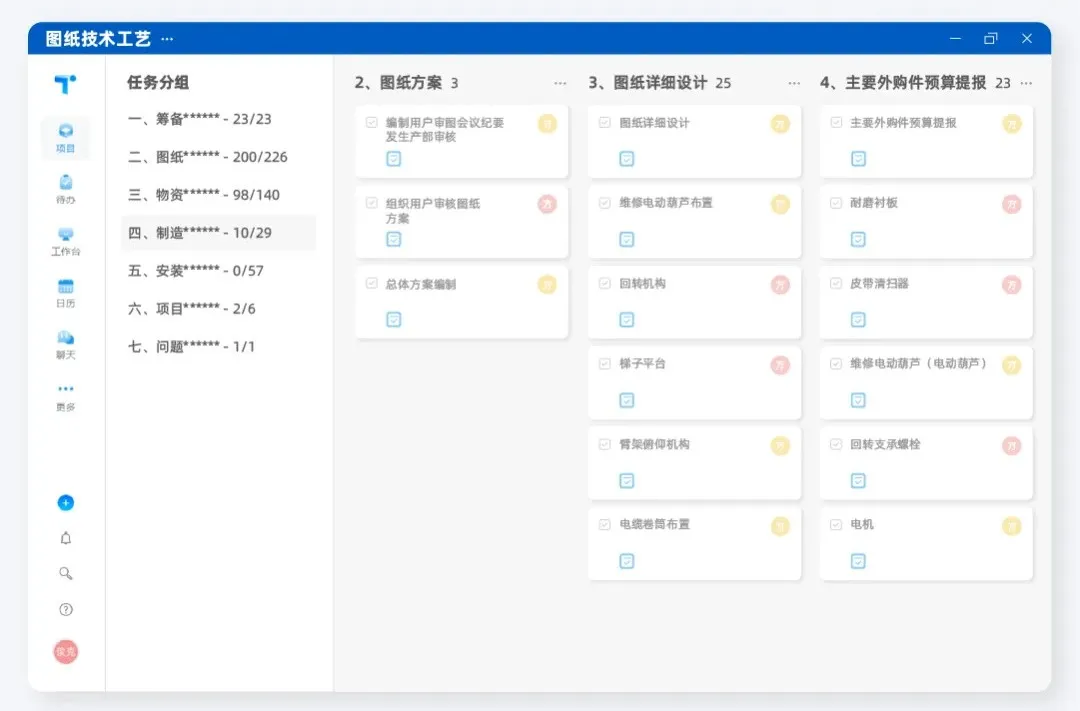
Task: Click subtask icon under 臂架俯仰机构 card
Action: tap(626, 481)
